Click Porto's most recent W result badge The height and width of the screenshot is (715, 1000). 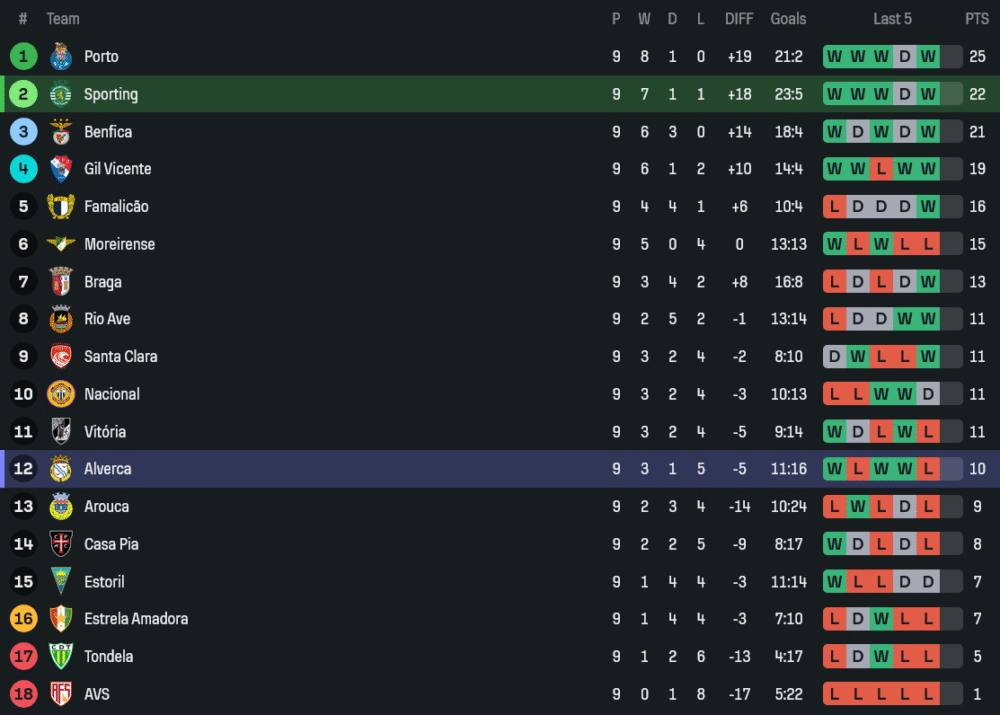coord(928,56)
